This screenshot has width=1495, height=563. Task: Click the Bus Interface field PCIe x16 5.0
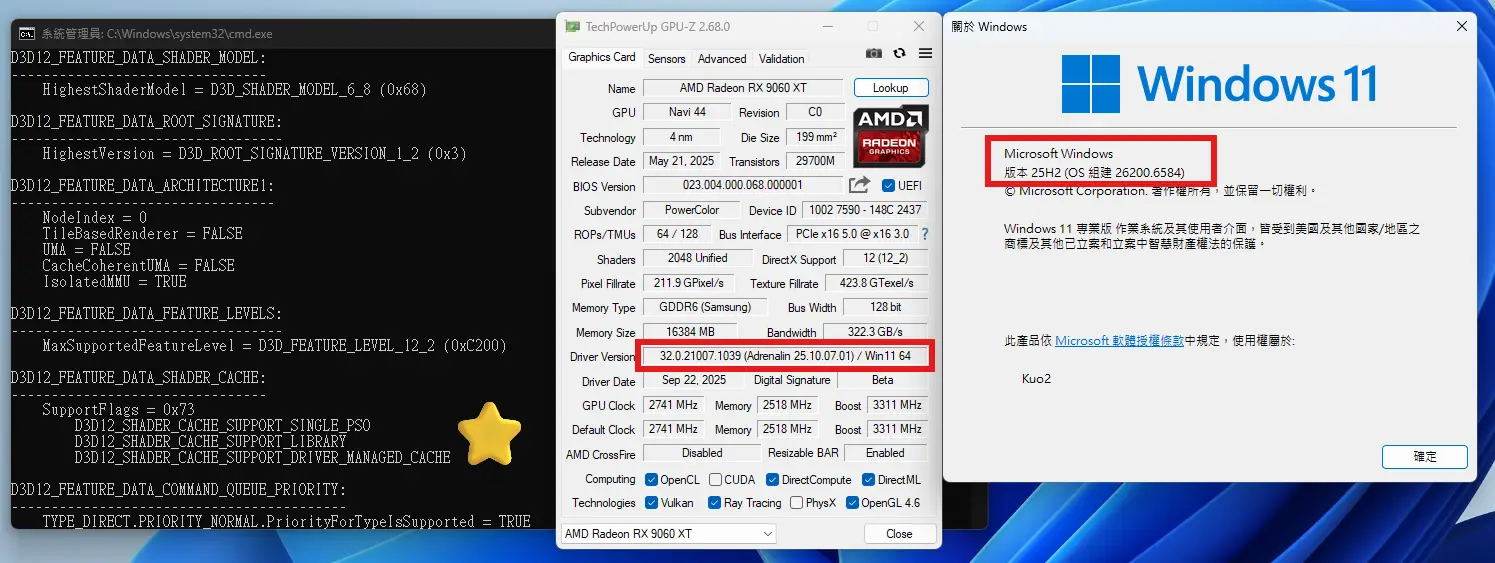852,234
